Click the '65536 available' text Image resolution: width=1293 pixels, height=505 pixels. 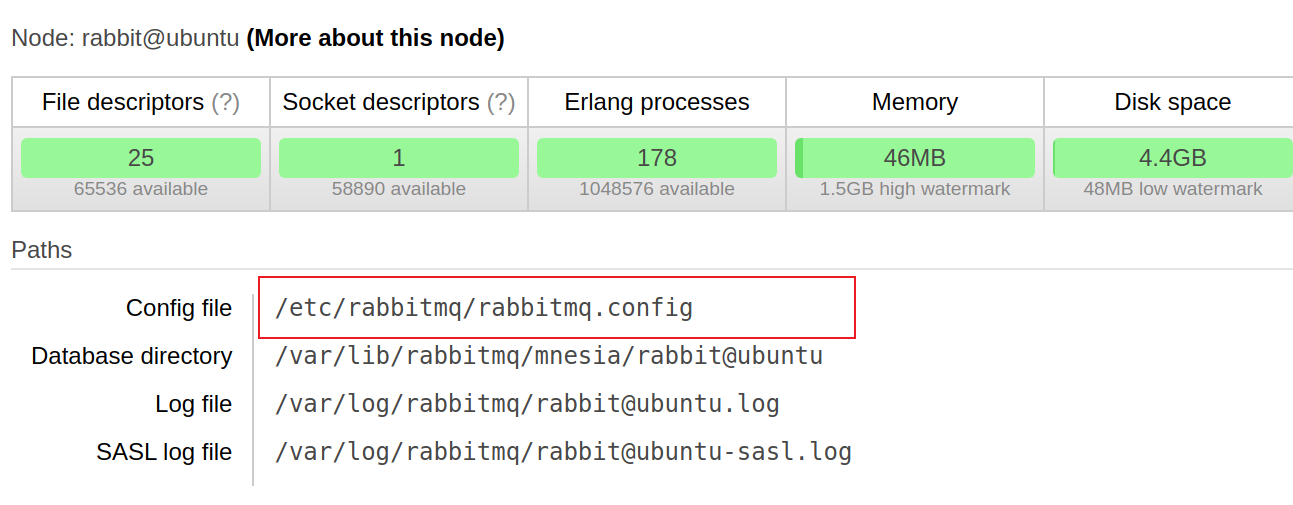tap(141, 189)
